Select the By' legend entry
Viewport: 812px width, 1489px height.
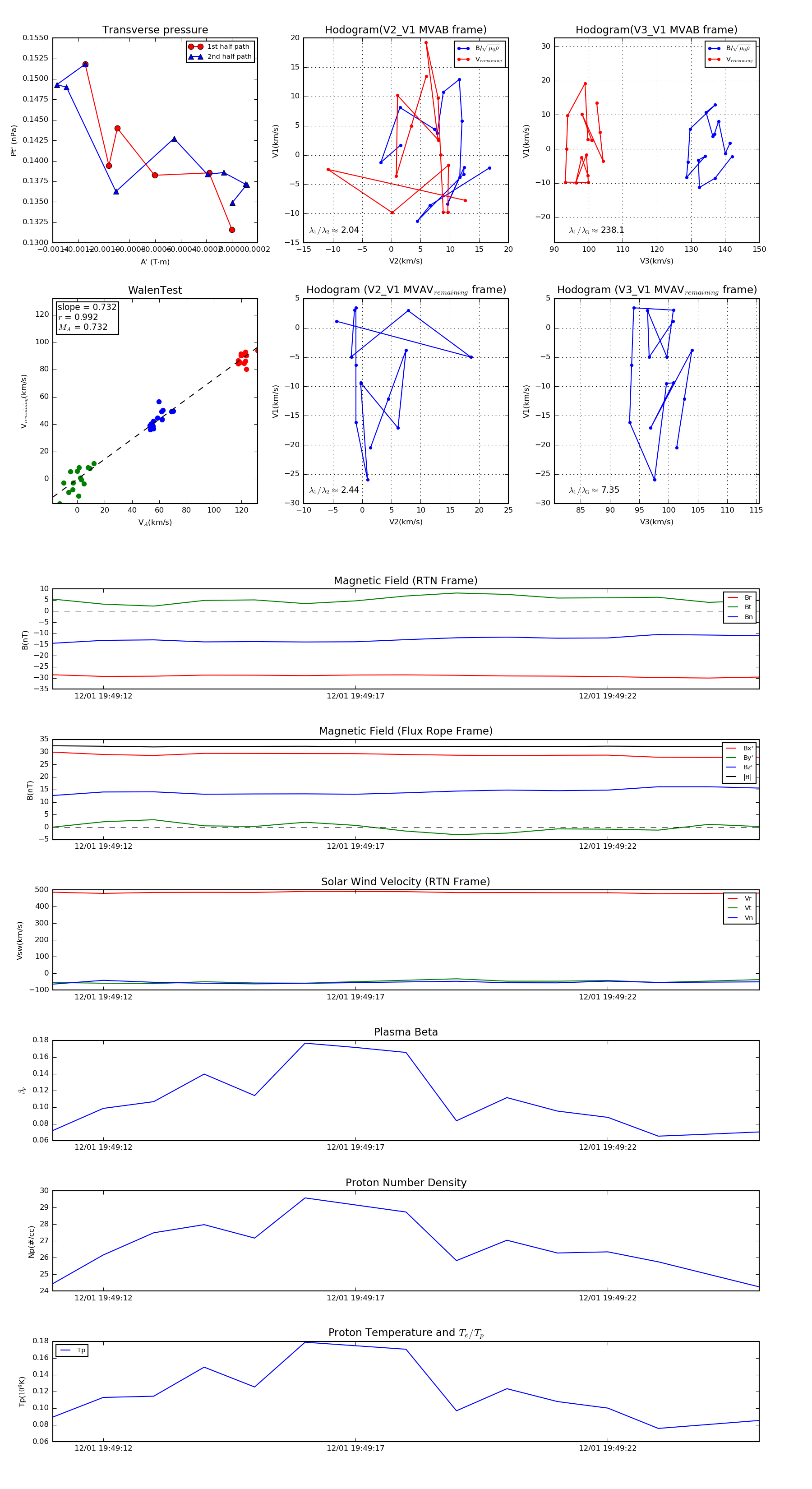coord(740,758)
